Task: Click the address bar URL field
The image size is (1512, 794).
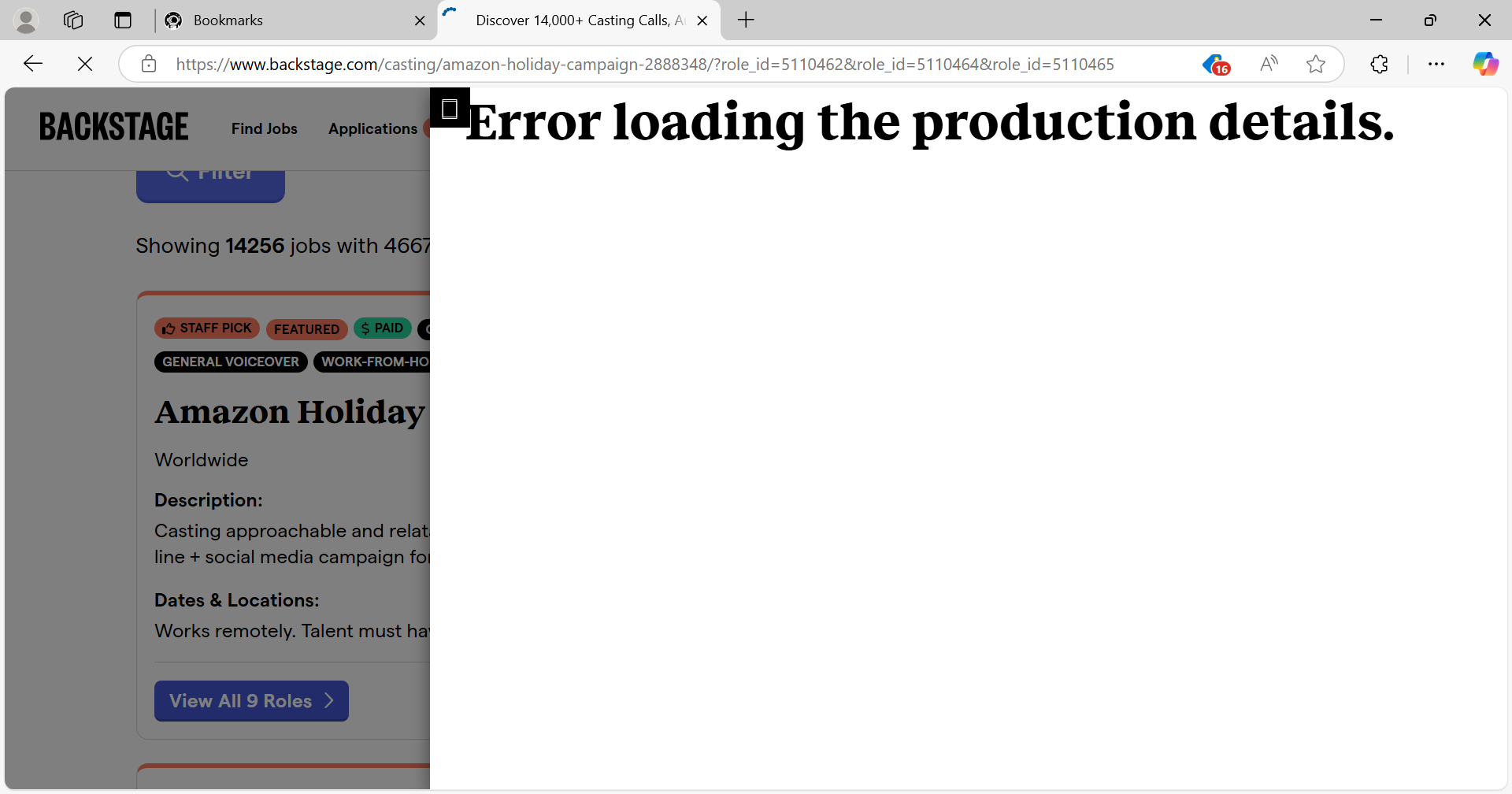Action: [646, 64]
